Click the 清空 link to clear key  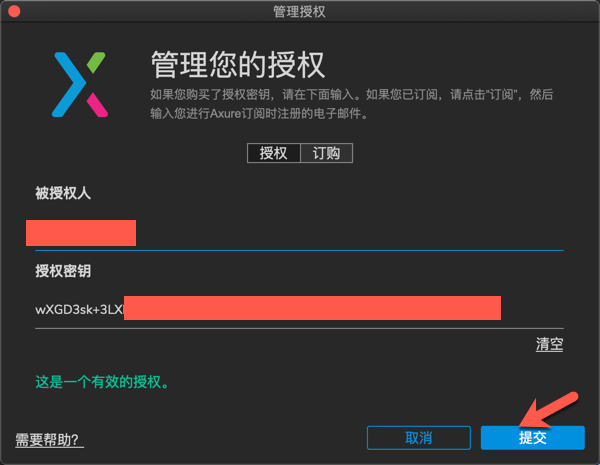549,344
